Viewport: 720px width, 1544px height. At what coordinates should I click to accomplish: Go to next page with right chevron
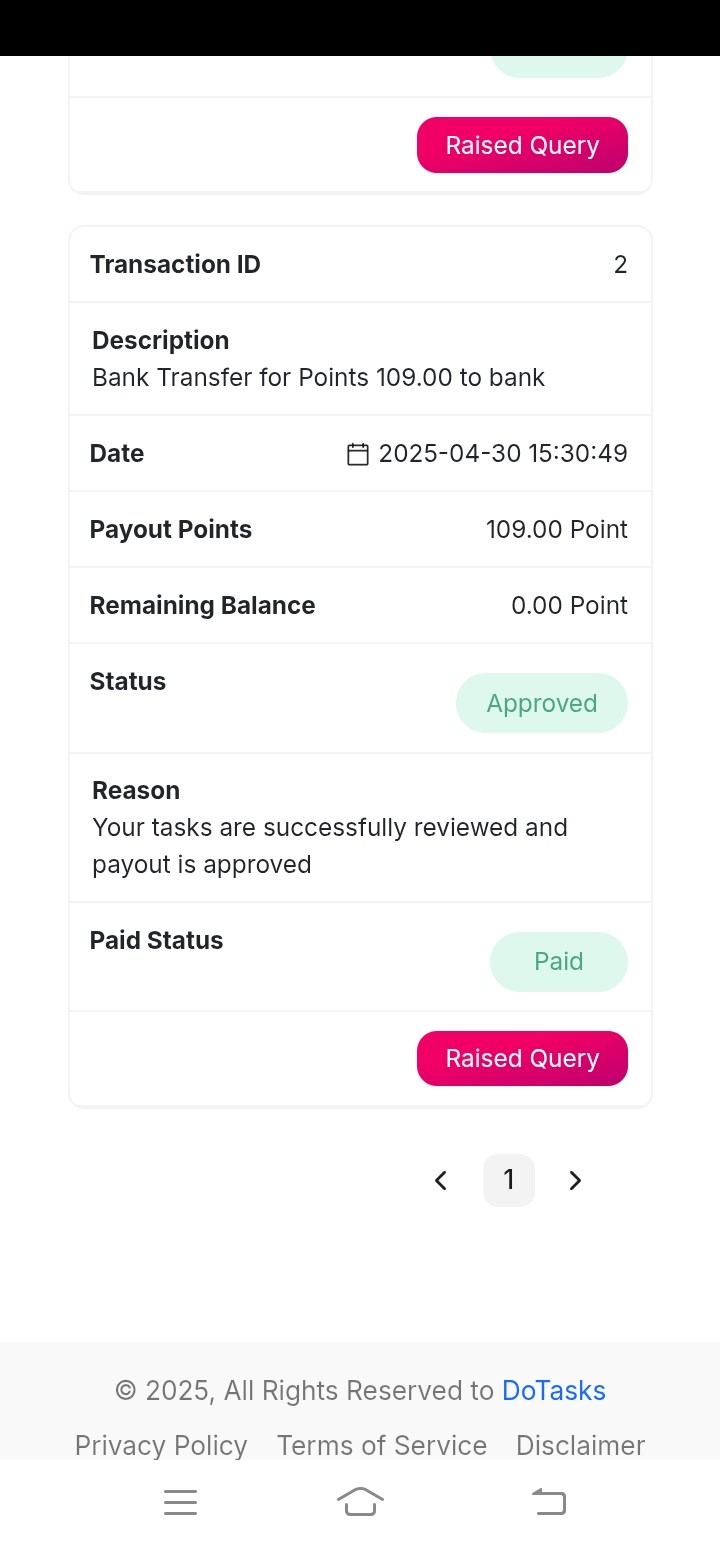click(575, 1181)
